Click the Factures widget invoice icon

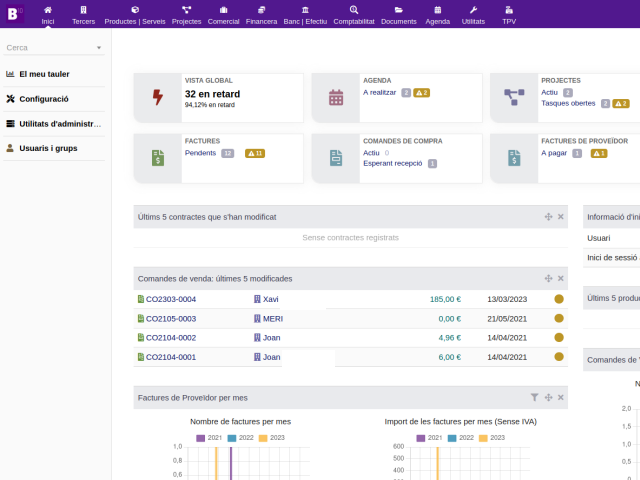[x=158, y=158]
